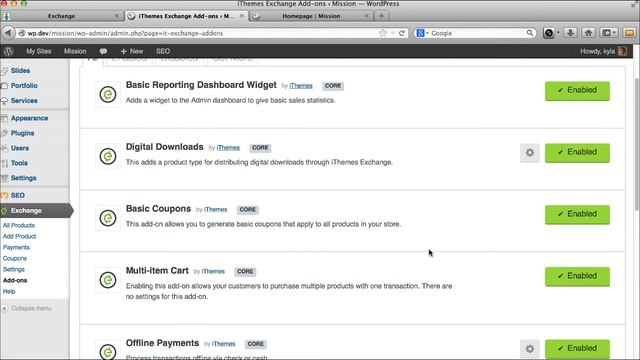The height and width of the screenshot is (360, 640).
Task: Go to All Products under Exchange
Action: tap(19, 225)
